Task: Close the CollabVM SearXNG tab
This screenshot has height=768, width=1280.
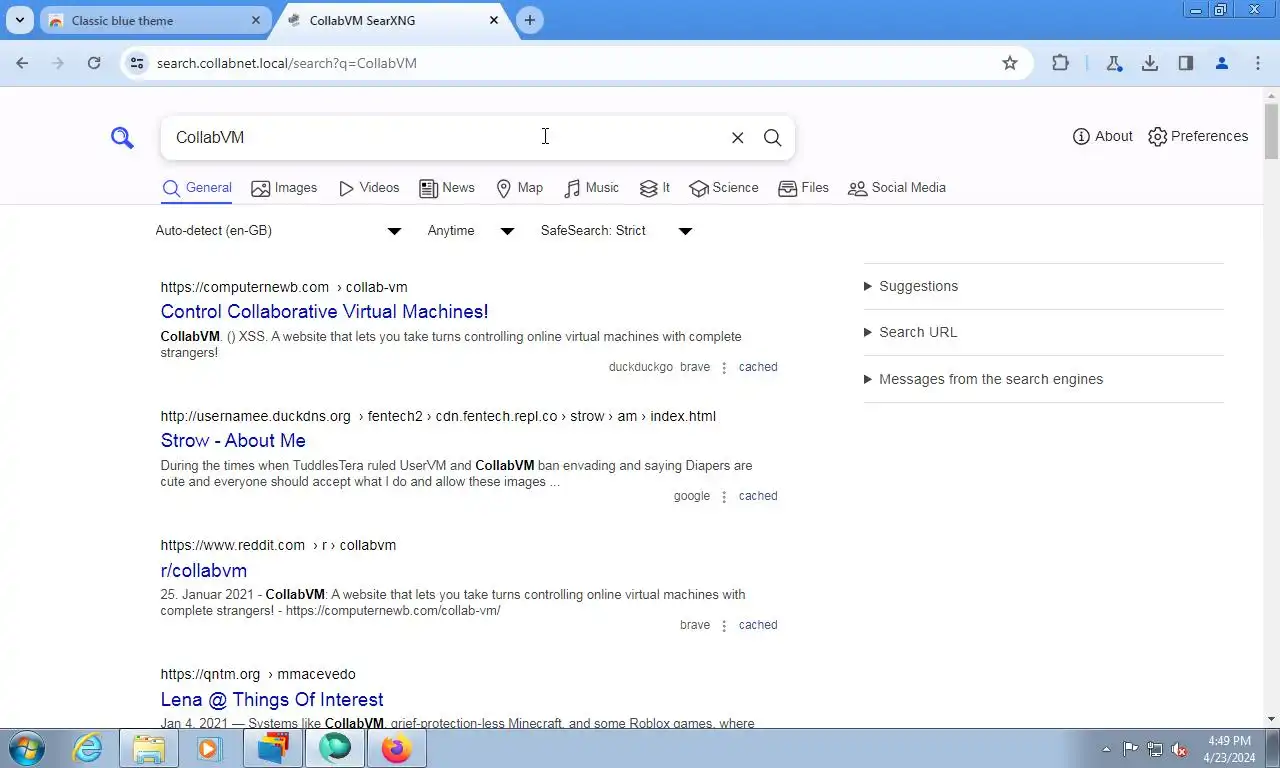Action: pos(494,20)
